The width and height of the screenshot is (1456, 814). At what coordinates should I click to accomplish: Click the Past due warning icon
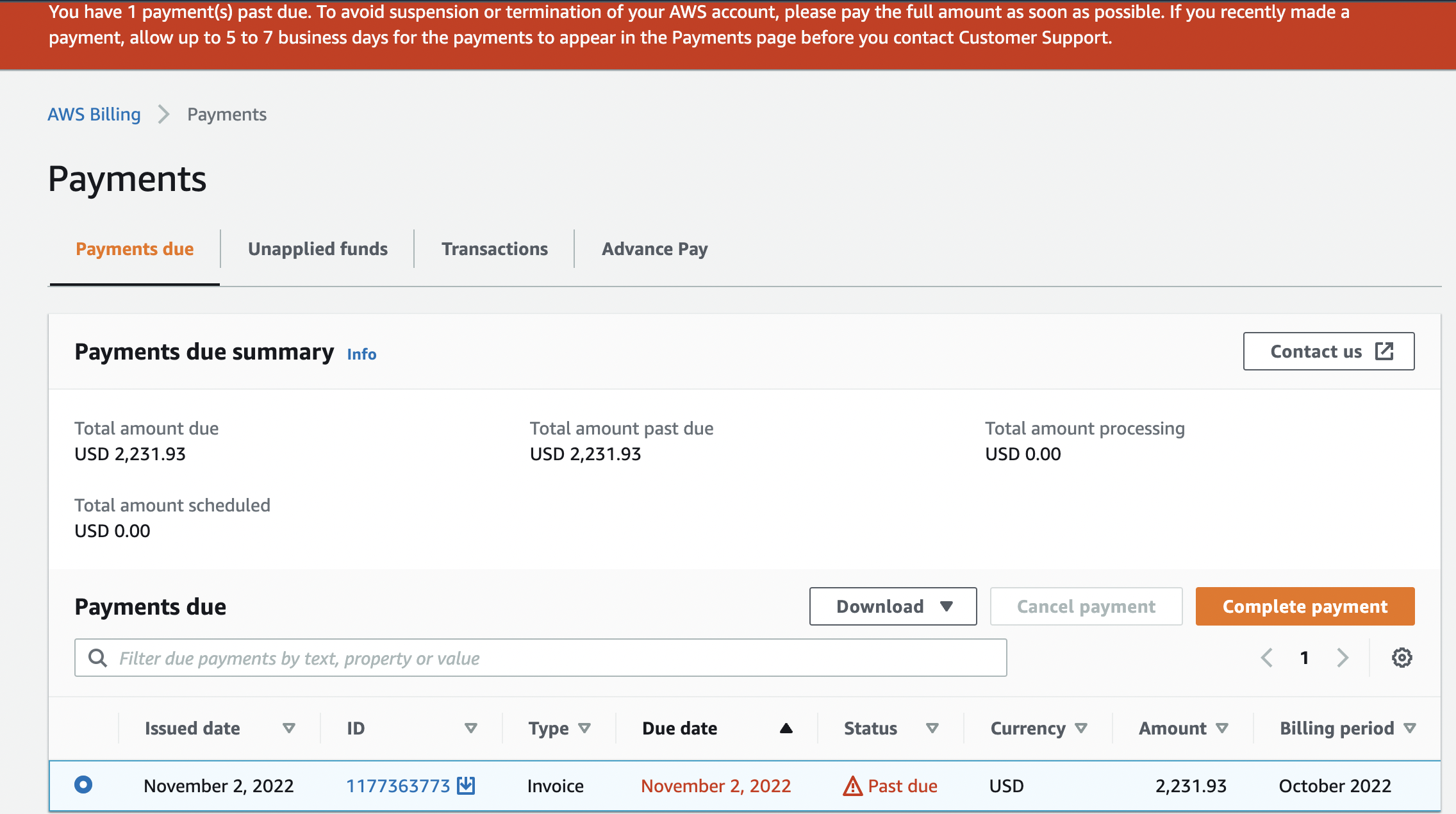tap(852, 786)
